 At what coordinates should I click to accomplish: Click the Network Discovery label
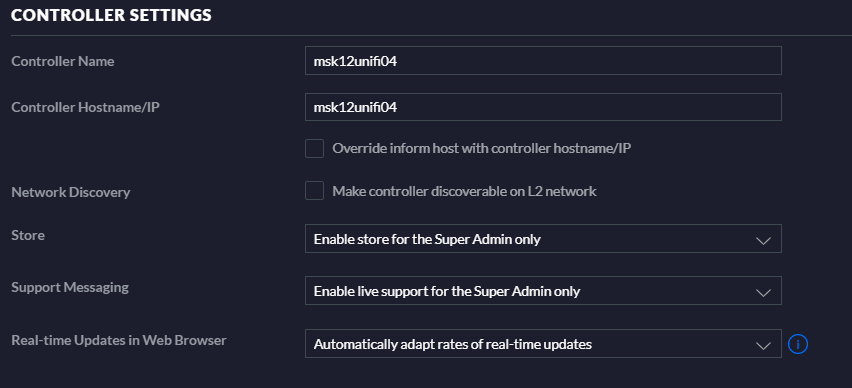coord(71,192)
